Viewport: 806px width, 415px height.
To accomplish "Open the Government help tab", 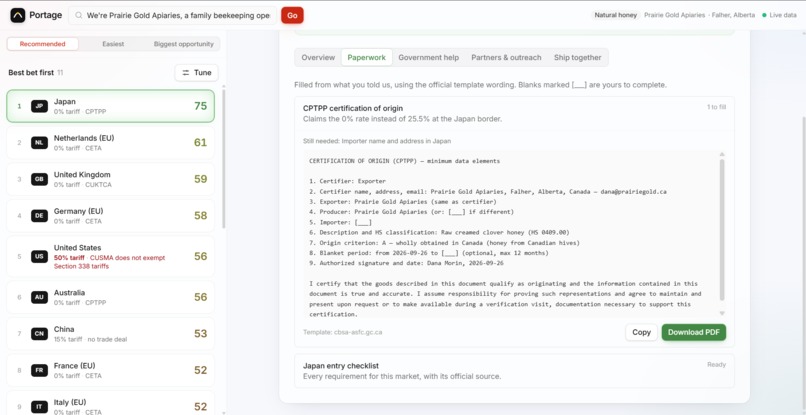I will (429, 58).
